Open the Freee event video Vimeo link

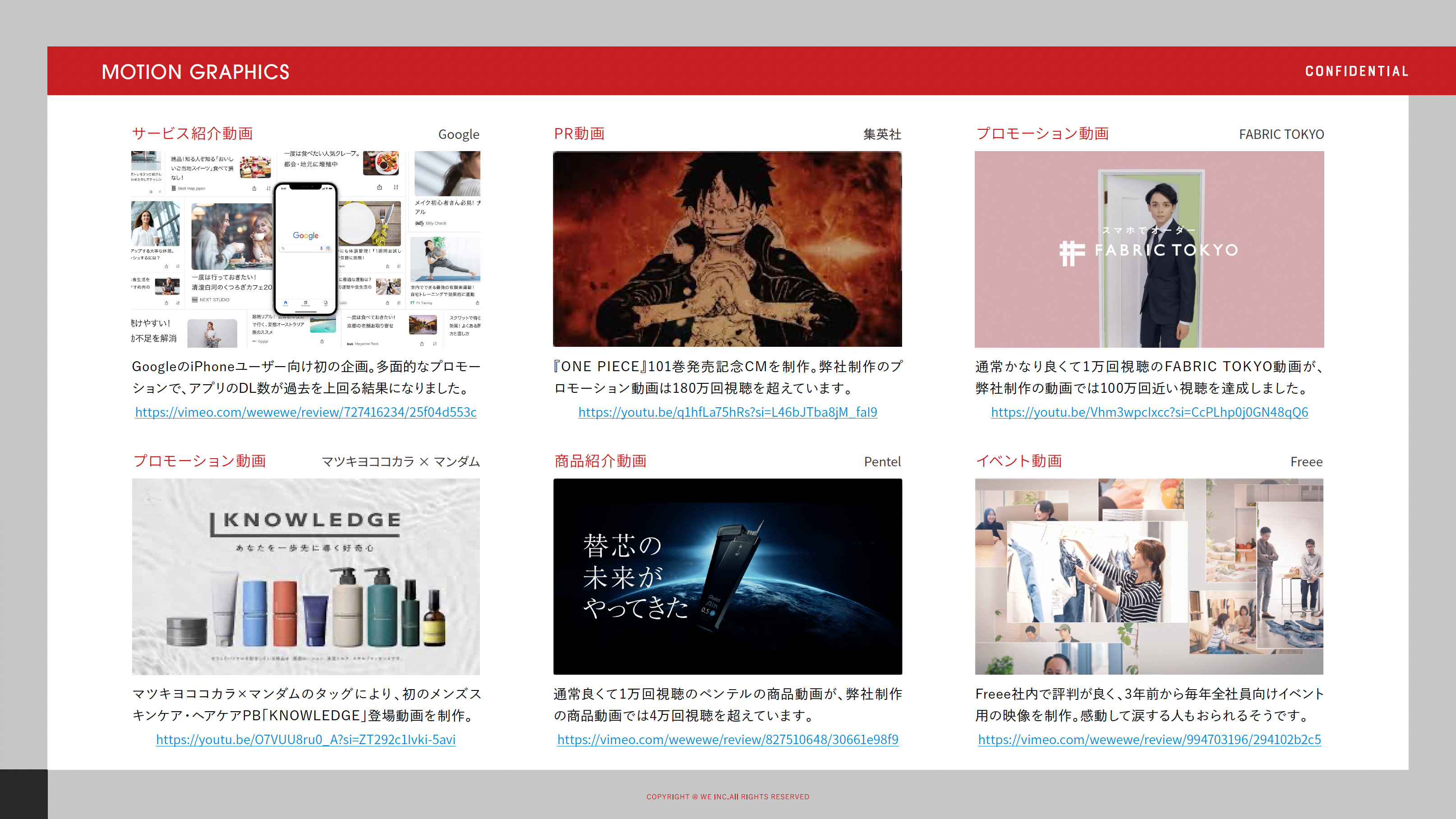(x=1149, y=739)
